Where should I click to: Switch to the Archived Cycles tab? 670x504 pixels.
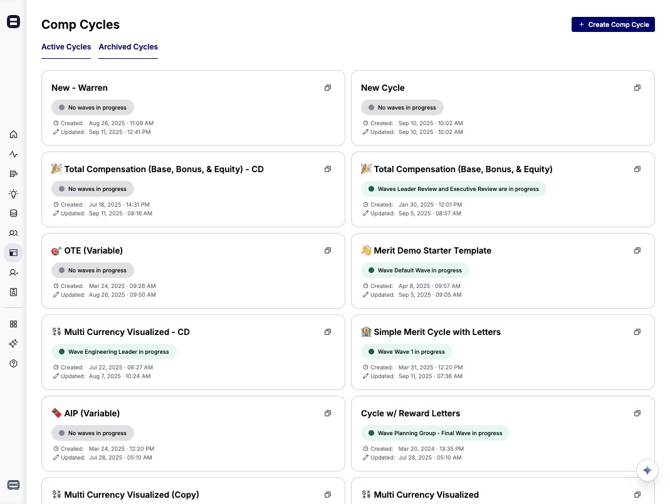pos(128,47)
